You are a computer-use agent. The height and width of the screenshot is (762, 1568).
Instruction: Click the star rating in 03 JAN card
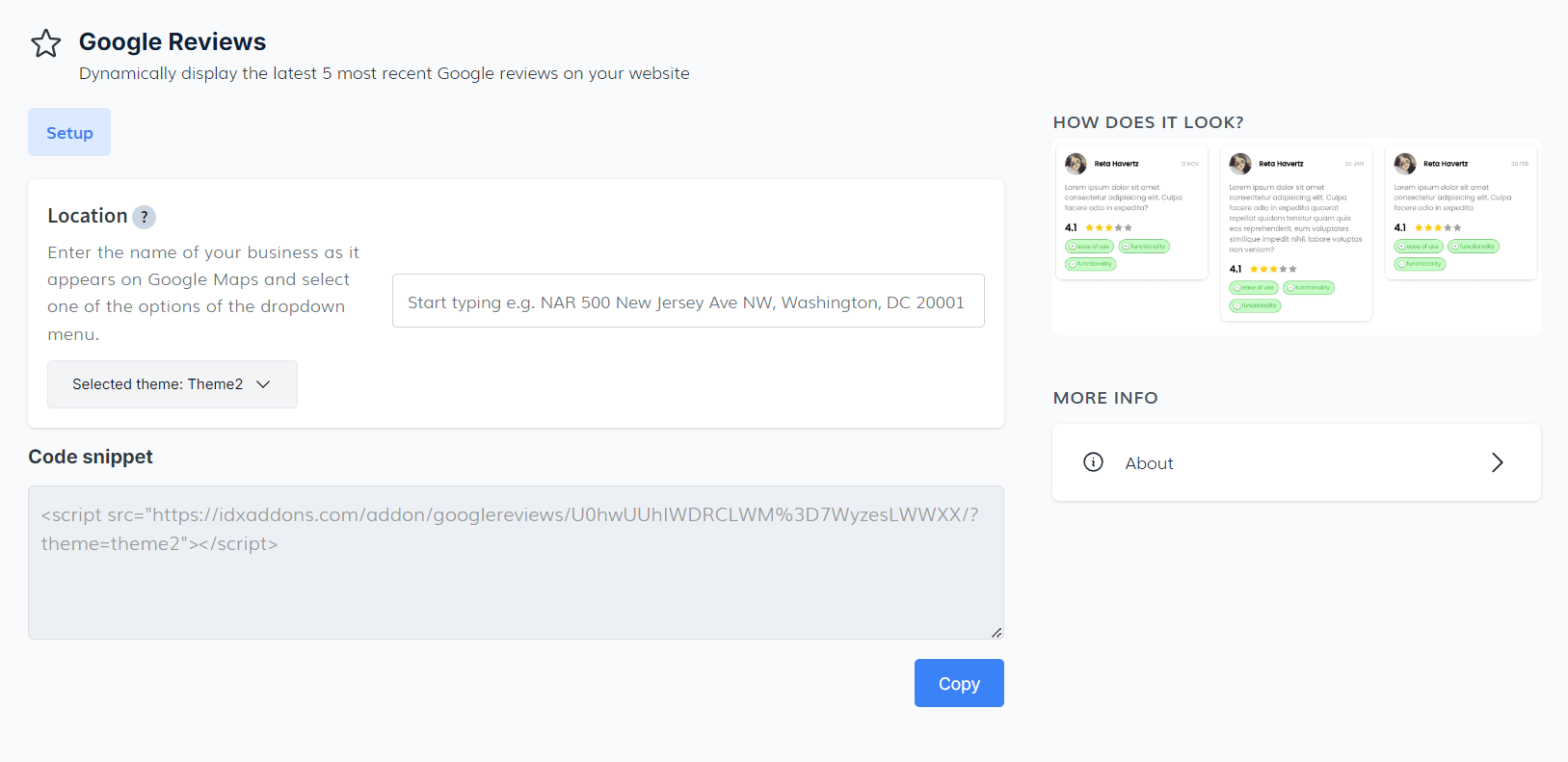pyautogui.click(x=1272, y=269)
